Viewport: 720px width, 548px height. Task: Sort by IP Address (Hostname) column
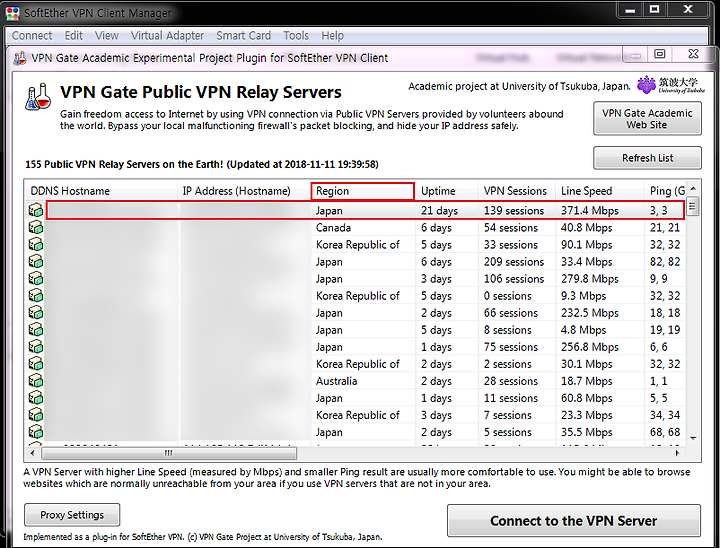244,191
